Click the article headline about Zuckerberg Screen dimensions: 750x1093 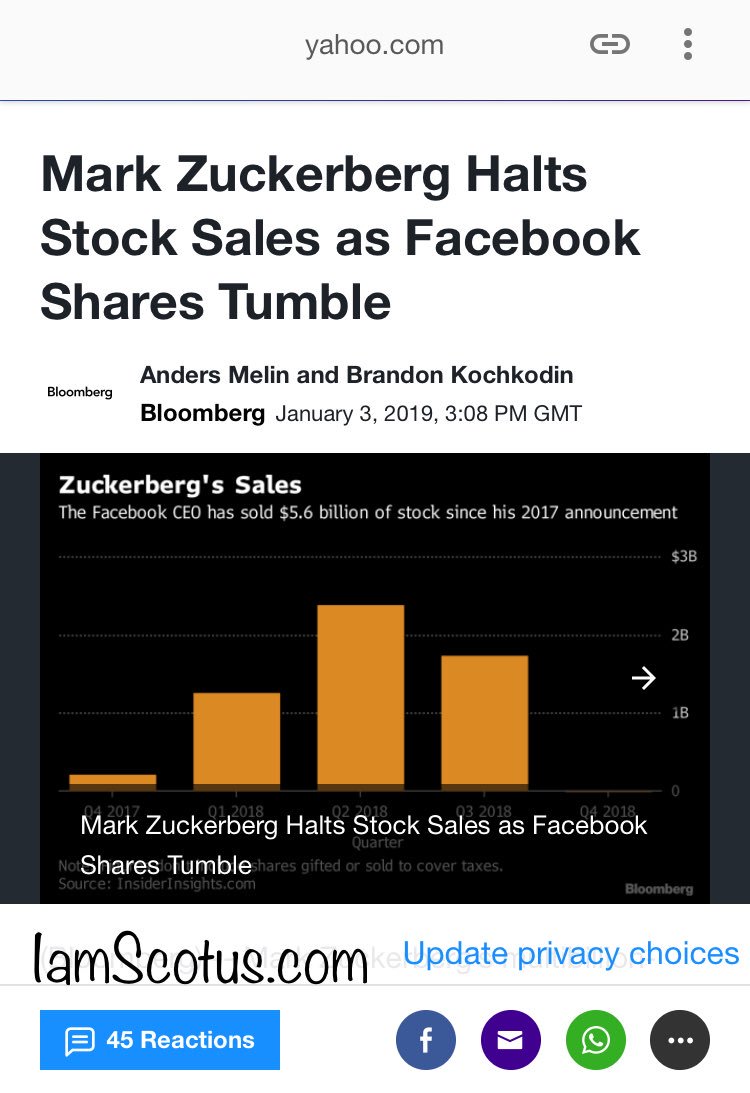click(340, 238)
